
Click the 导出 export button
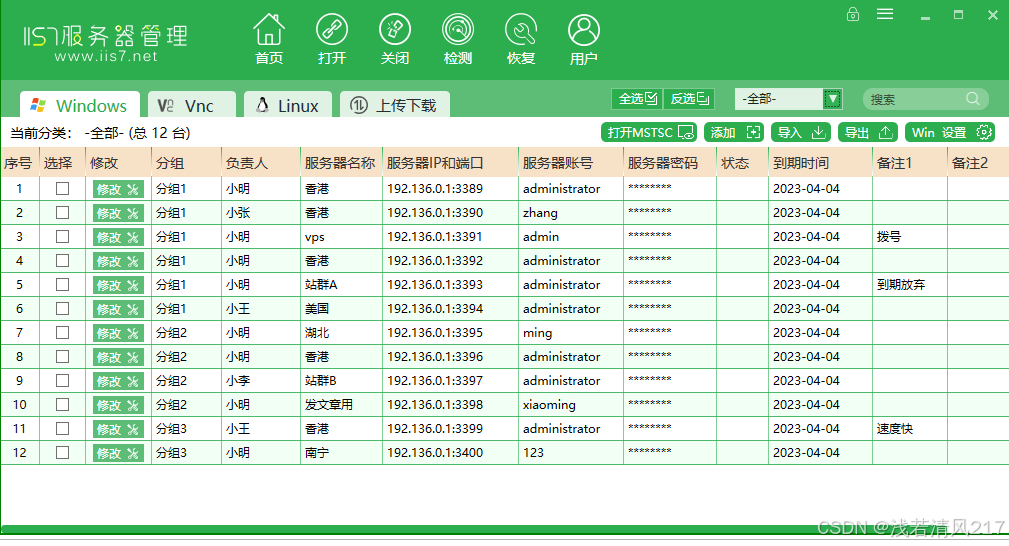[x=868, y=132]
